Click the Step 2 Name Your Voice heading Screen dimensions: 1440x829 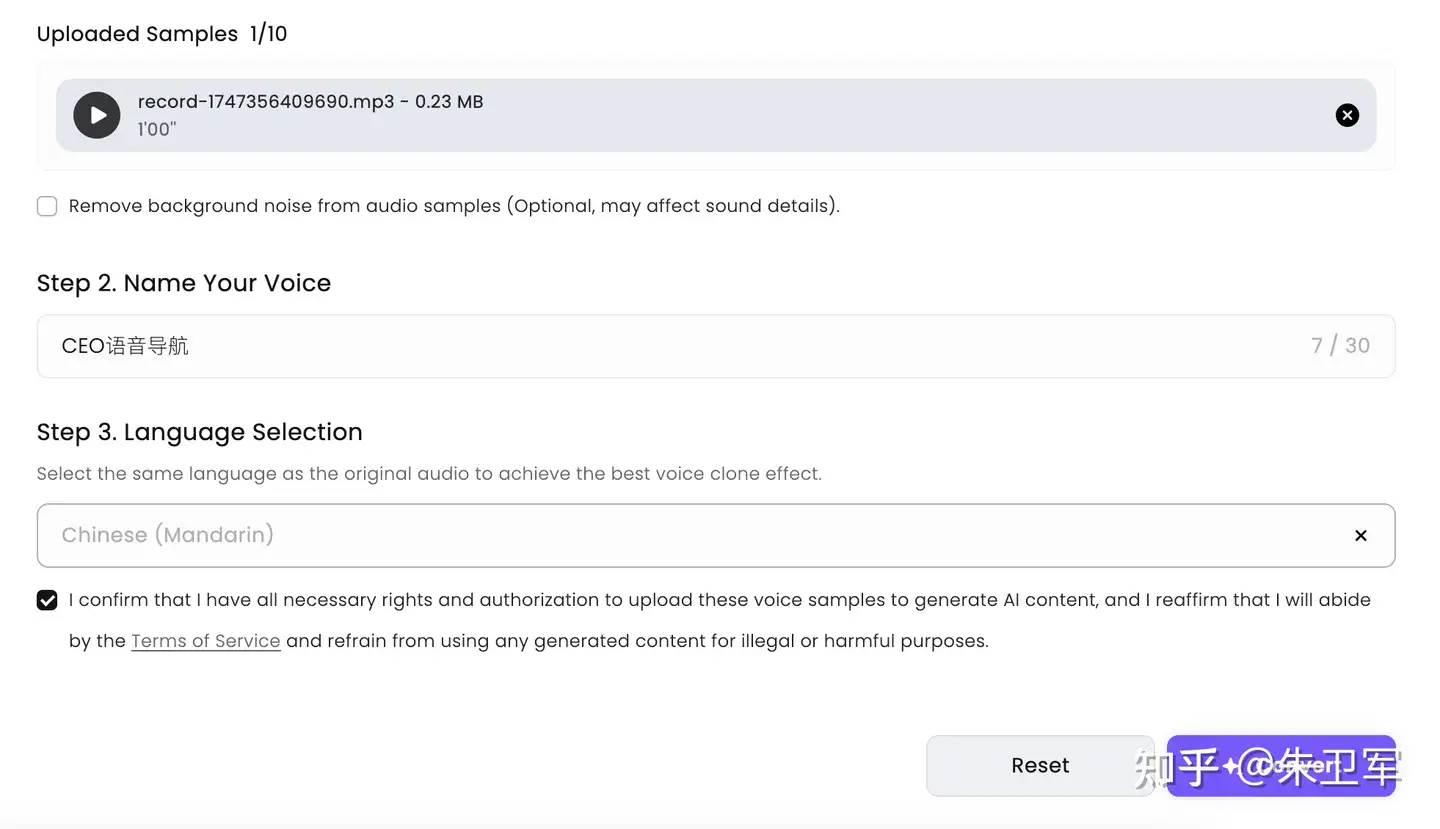184,283
